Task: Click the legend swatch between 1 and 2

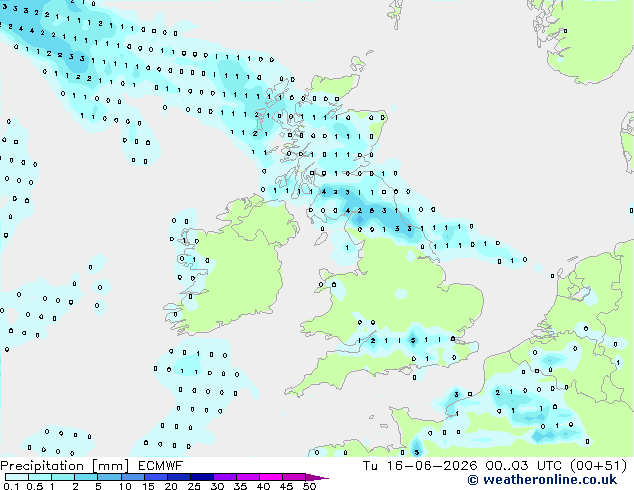Action: pyautogui.click(x=63, y=477)
